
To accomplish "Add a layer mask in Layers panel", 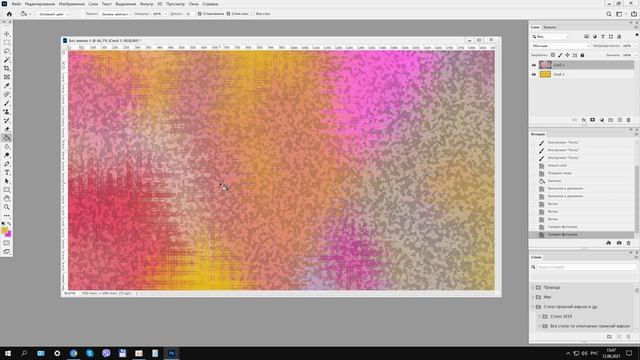I will [x=593, y=120].
